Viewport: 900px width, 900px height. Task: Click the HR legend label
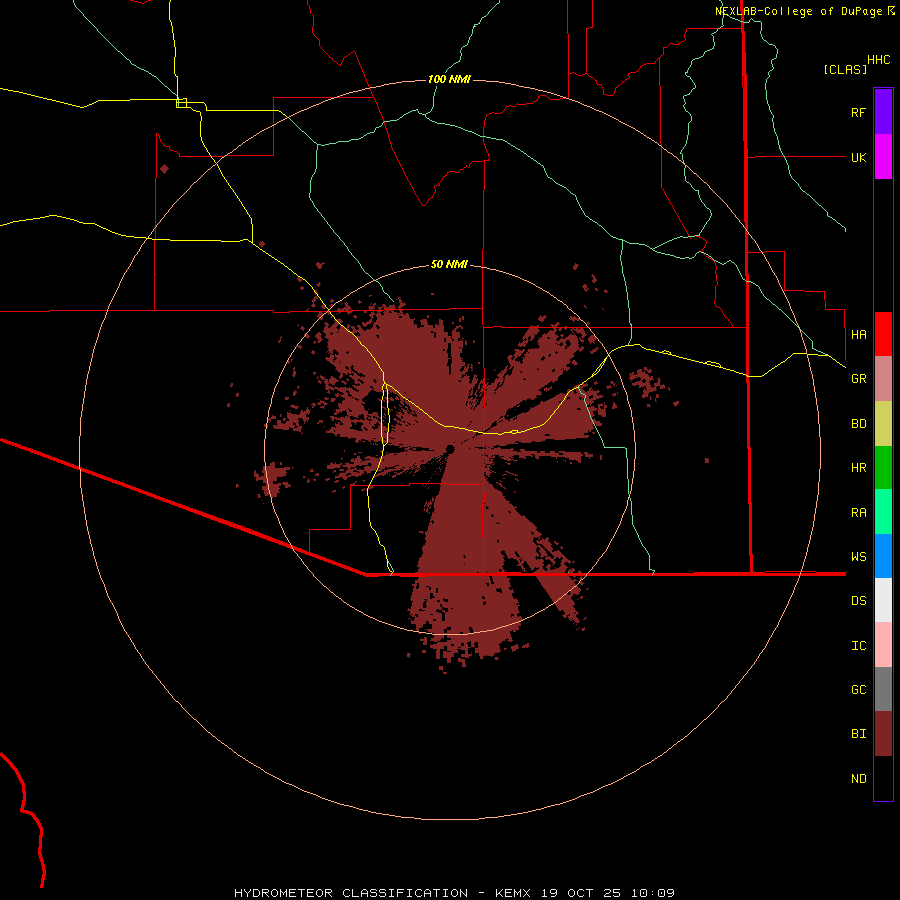858,468
